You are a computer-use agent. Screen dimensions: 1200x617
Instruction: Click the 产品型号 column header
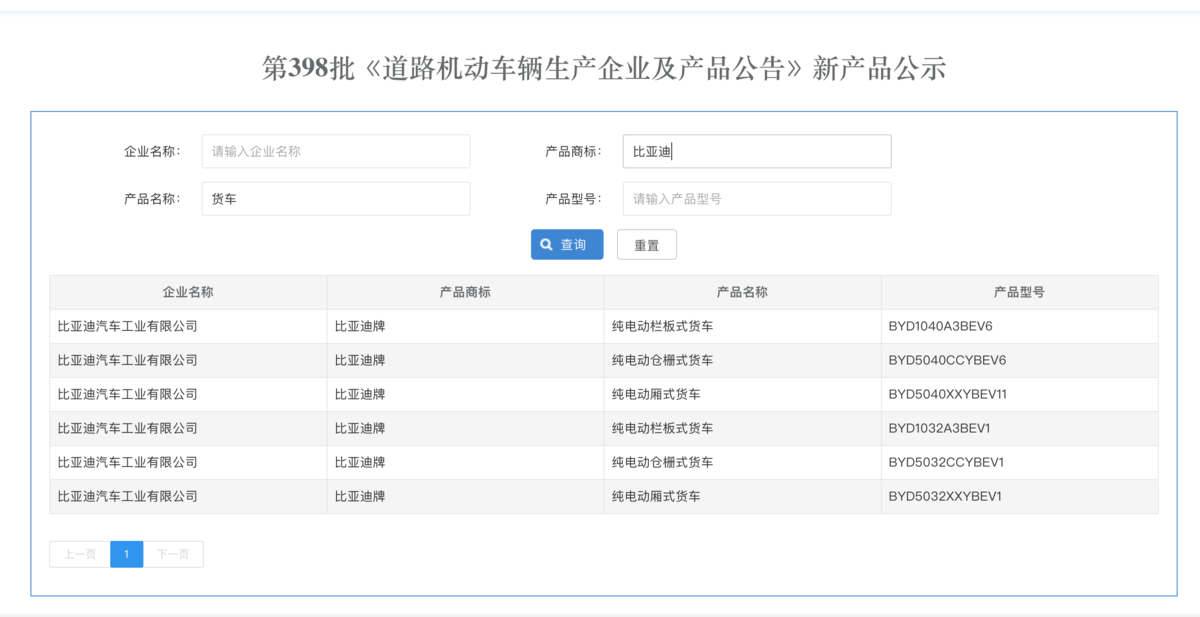click(1019, 292)
